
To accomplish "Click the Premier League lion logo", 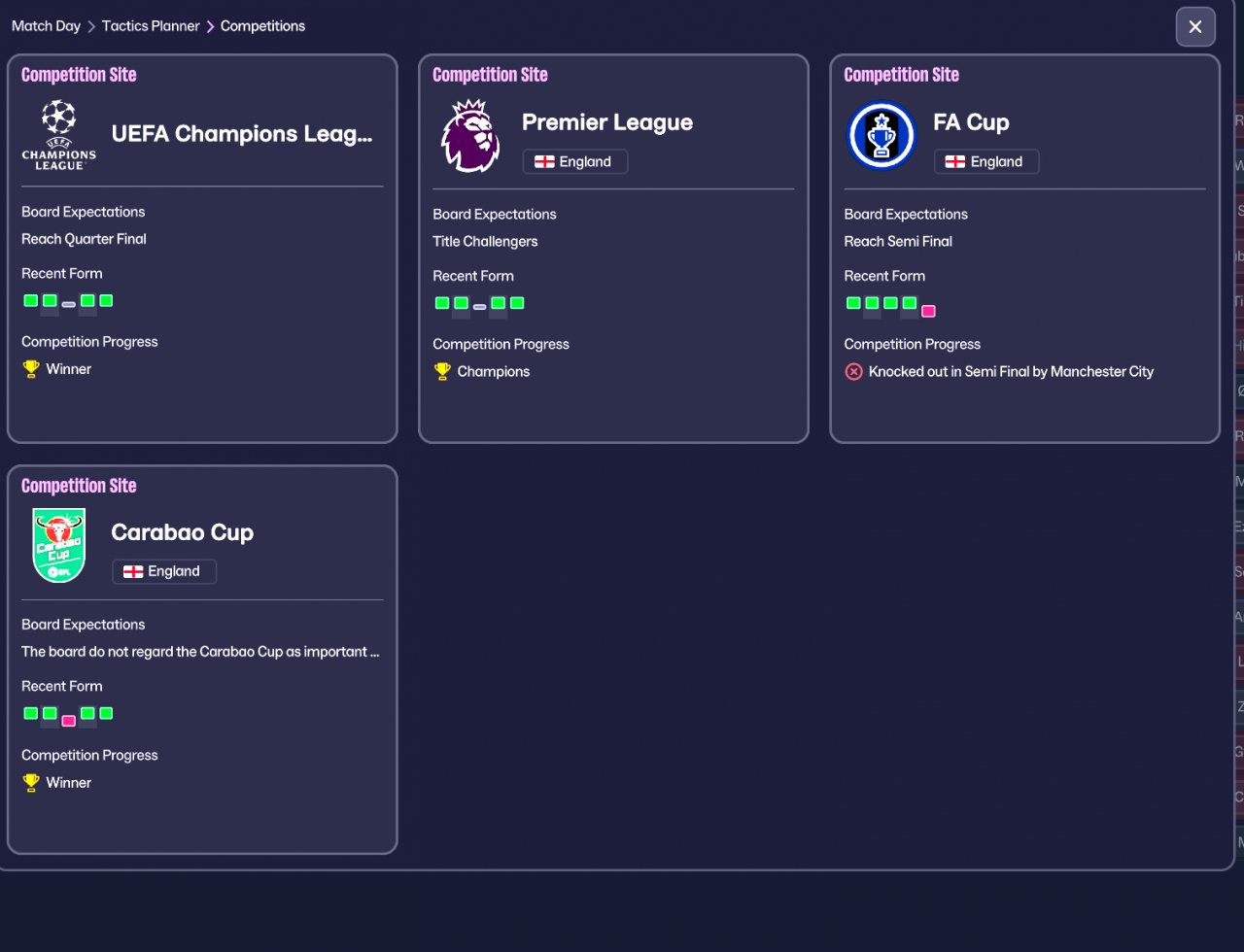I will tap(470, 135).
